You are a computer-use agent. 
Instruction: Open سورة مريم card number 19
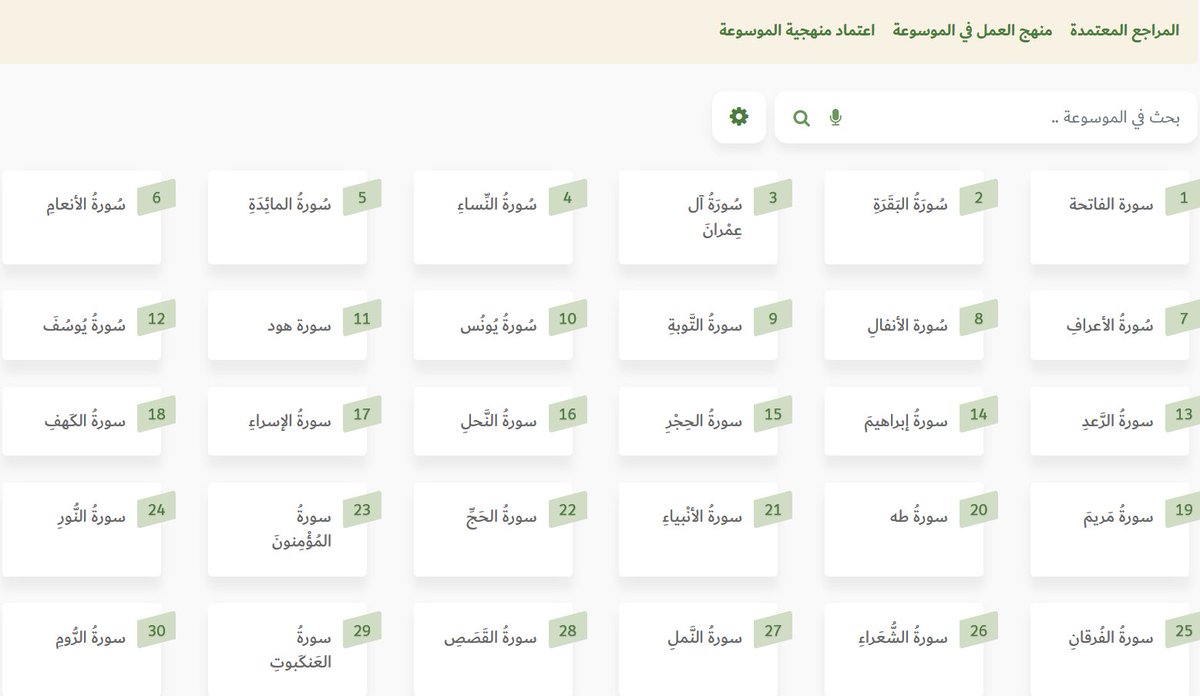pos(1108,528)
